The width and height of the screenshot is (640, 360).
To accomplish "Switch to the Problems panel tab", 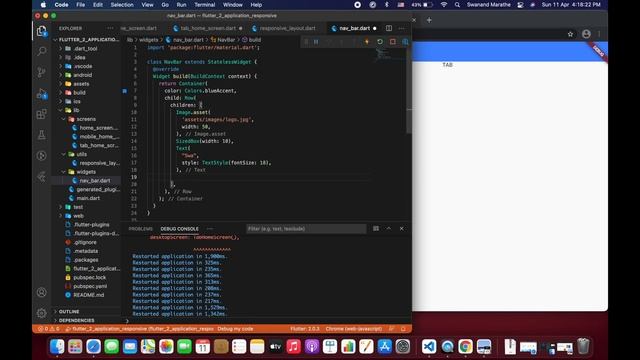I will tap(140, 229).
